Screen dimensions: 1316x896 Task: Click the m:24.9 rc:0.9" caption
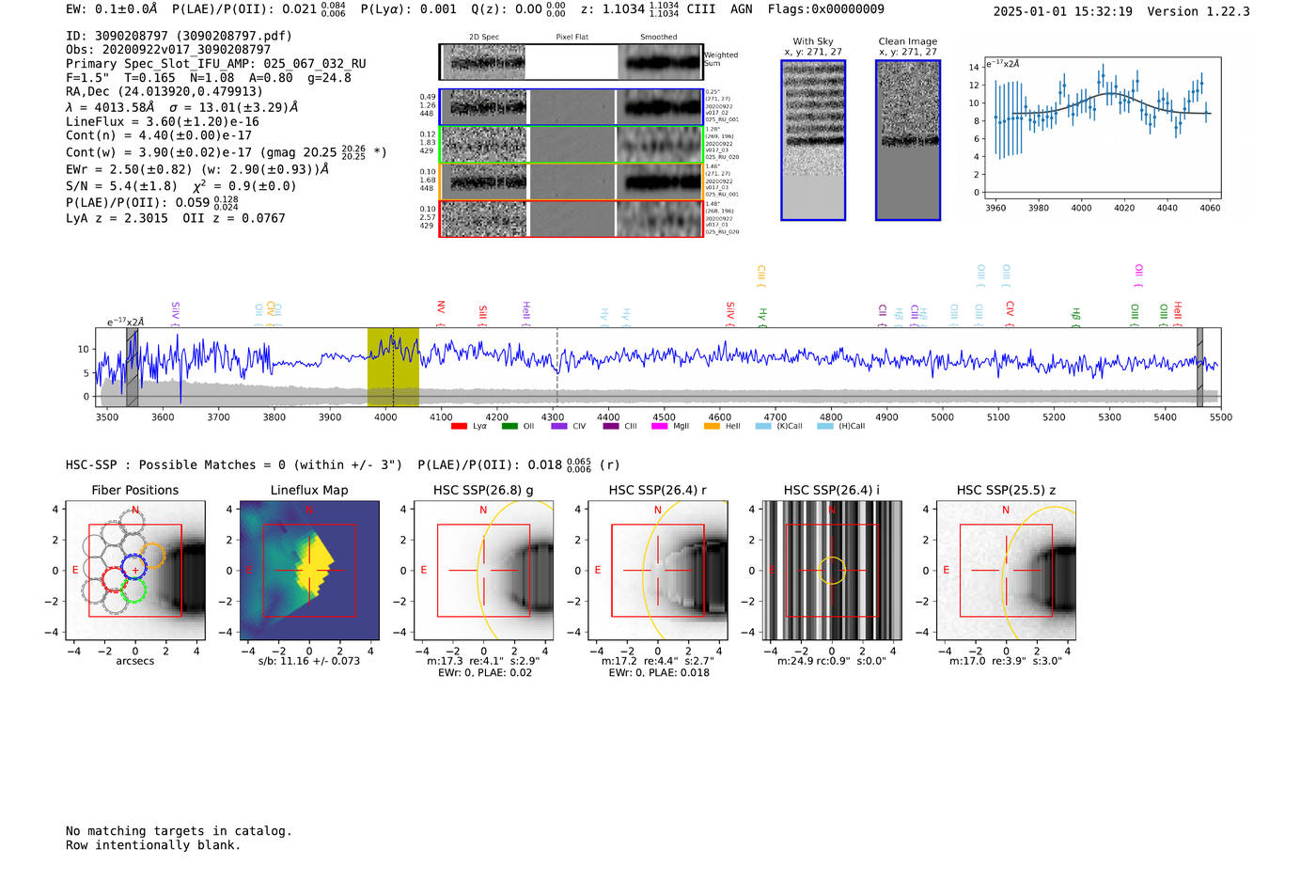pos(832,661)
